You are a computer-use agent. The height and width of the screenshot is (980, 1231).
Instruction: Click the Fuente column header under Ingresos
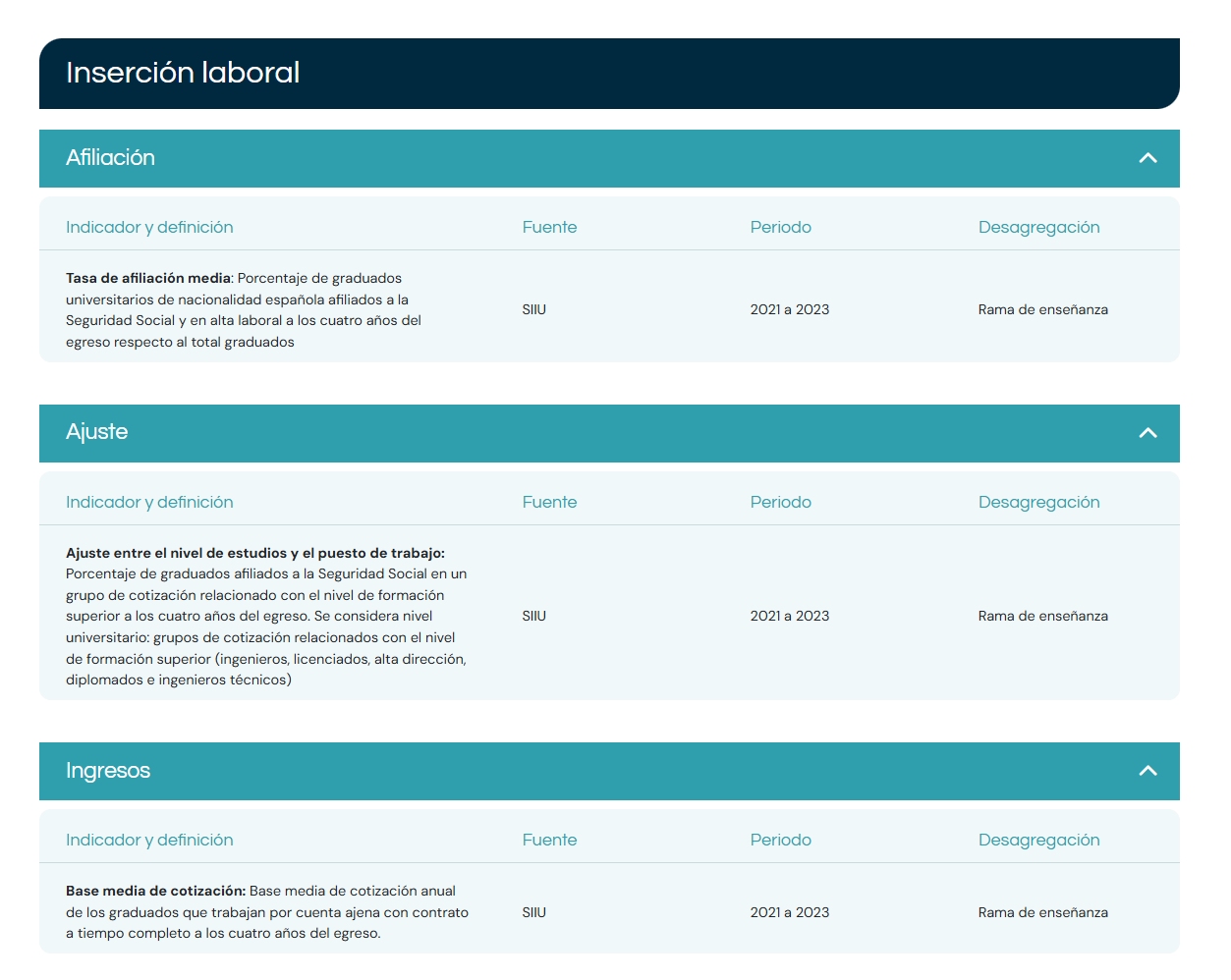pyautogui.click(x=549, y=840)
